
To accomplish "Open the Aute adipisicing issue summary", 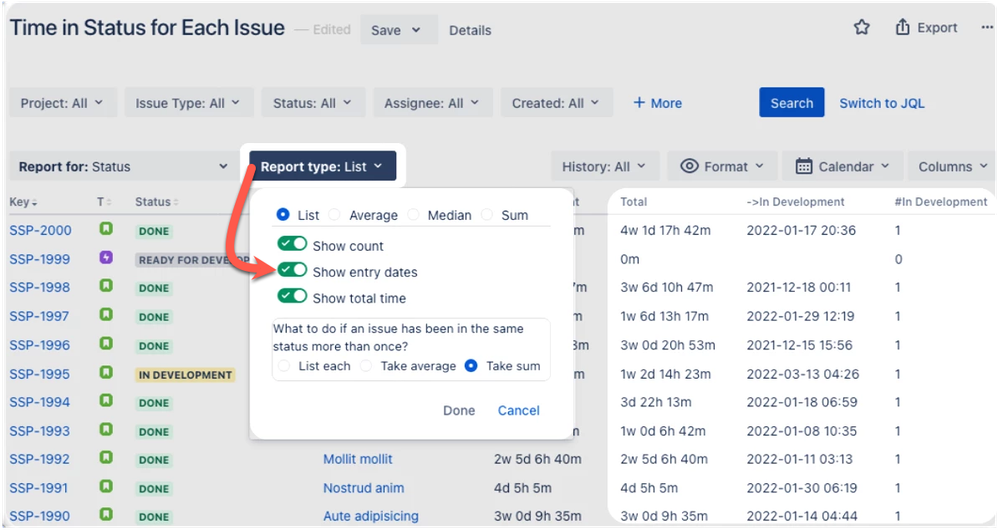I will click(x=371, y=516).
